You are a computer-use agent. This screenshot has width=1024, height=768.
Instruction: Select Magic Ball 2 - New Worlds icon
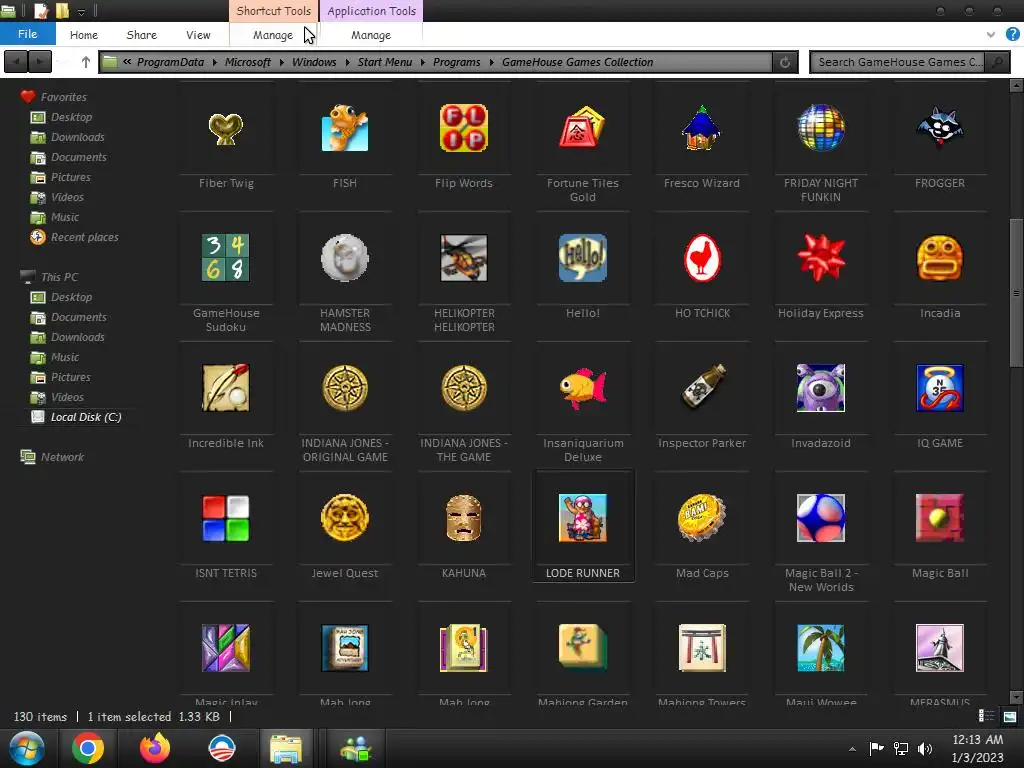[x=821, y=518]
